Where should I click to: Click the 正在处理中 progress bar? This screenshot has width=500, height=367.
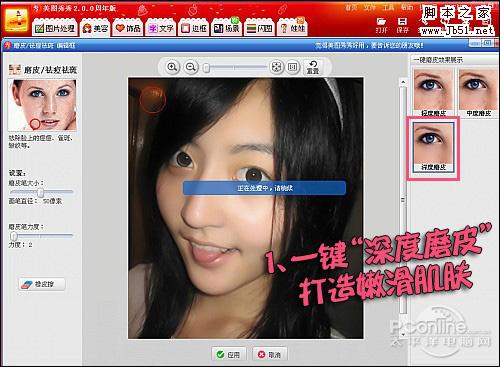pos(264,188)
